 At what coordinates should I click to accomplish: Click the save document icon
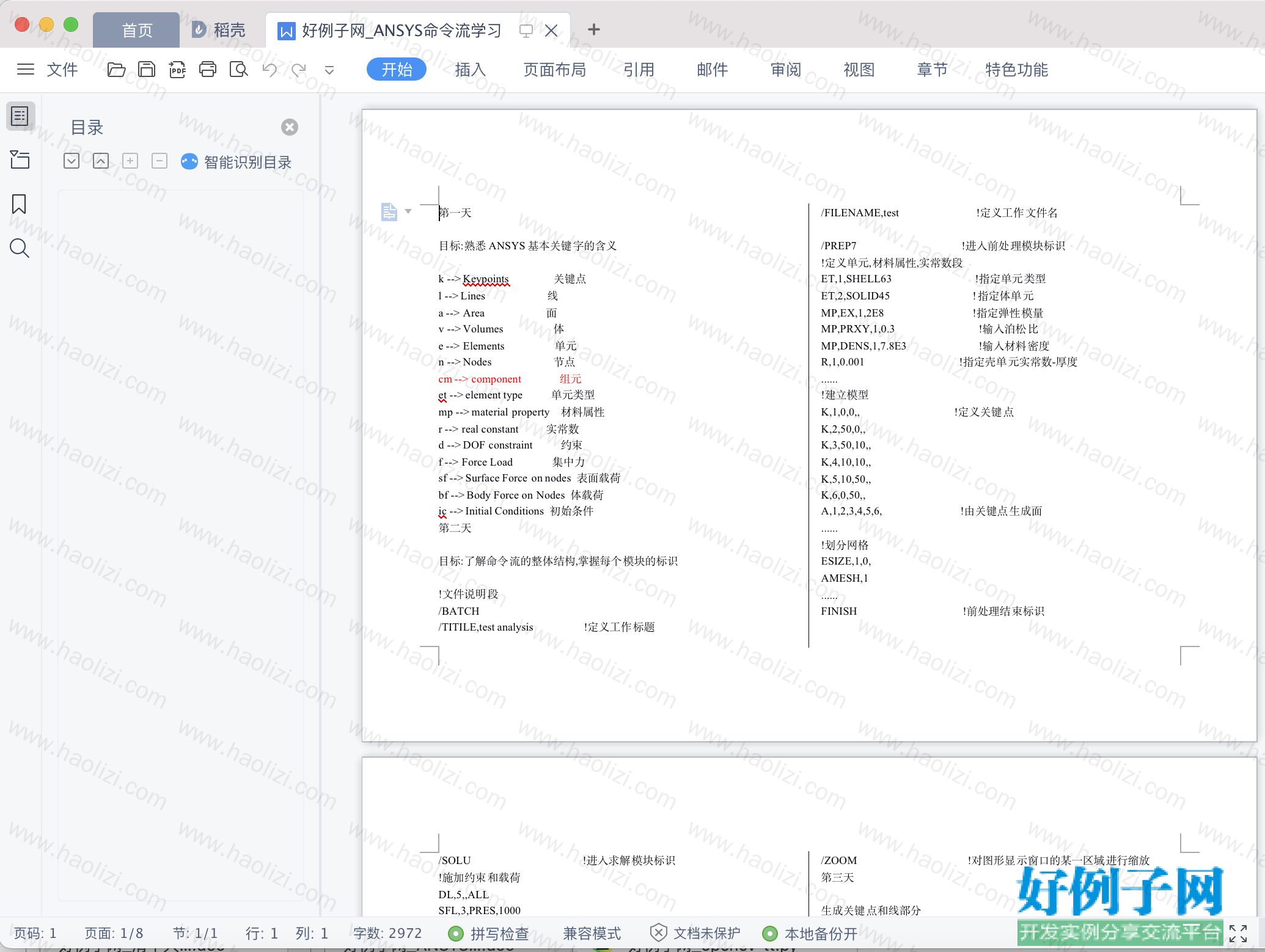(147, 70)
